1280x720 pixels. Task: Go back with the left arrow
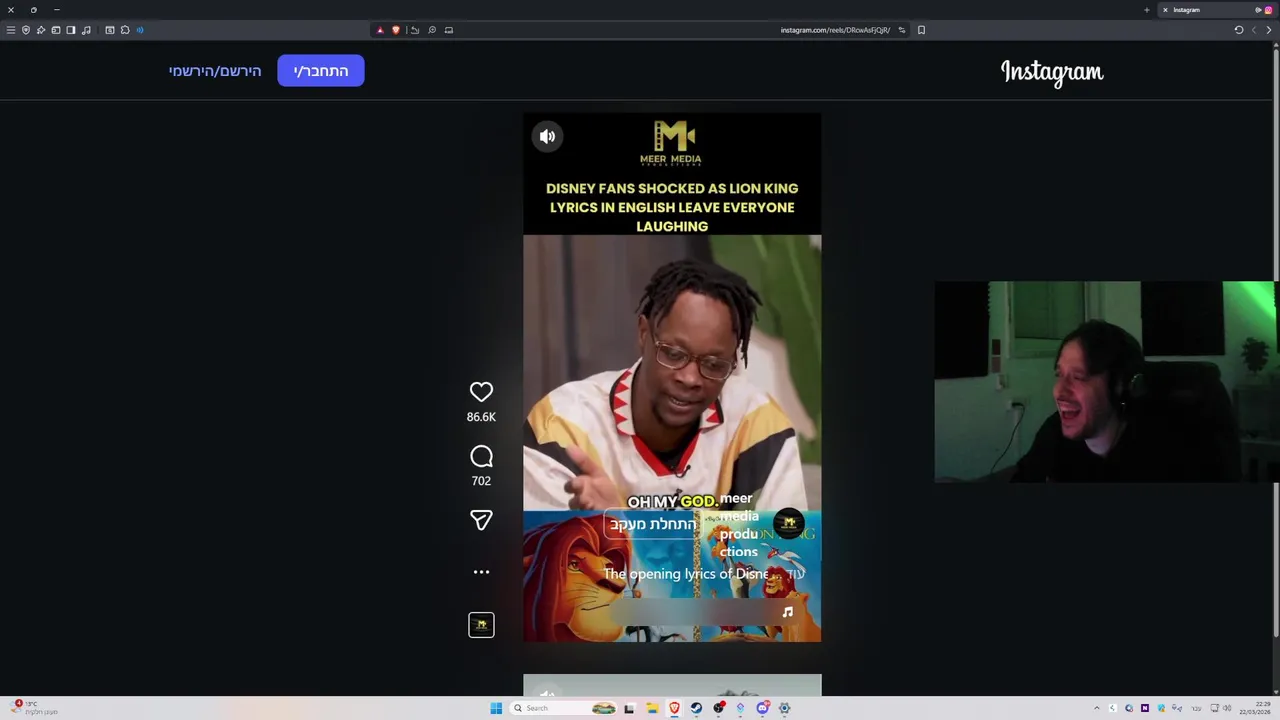click(1254, 30)
